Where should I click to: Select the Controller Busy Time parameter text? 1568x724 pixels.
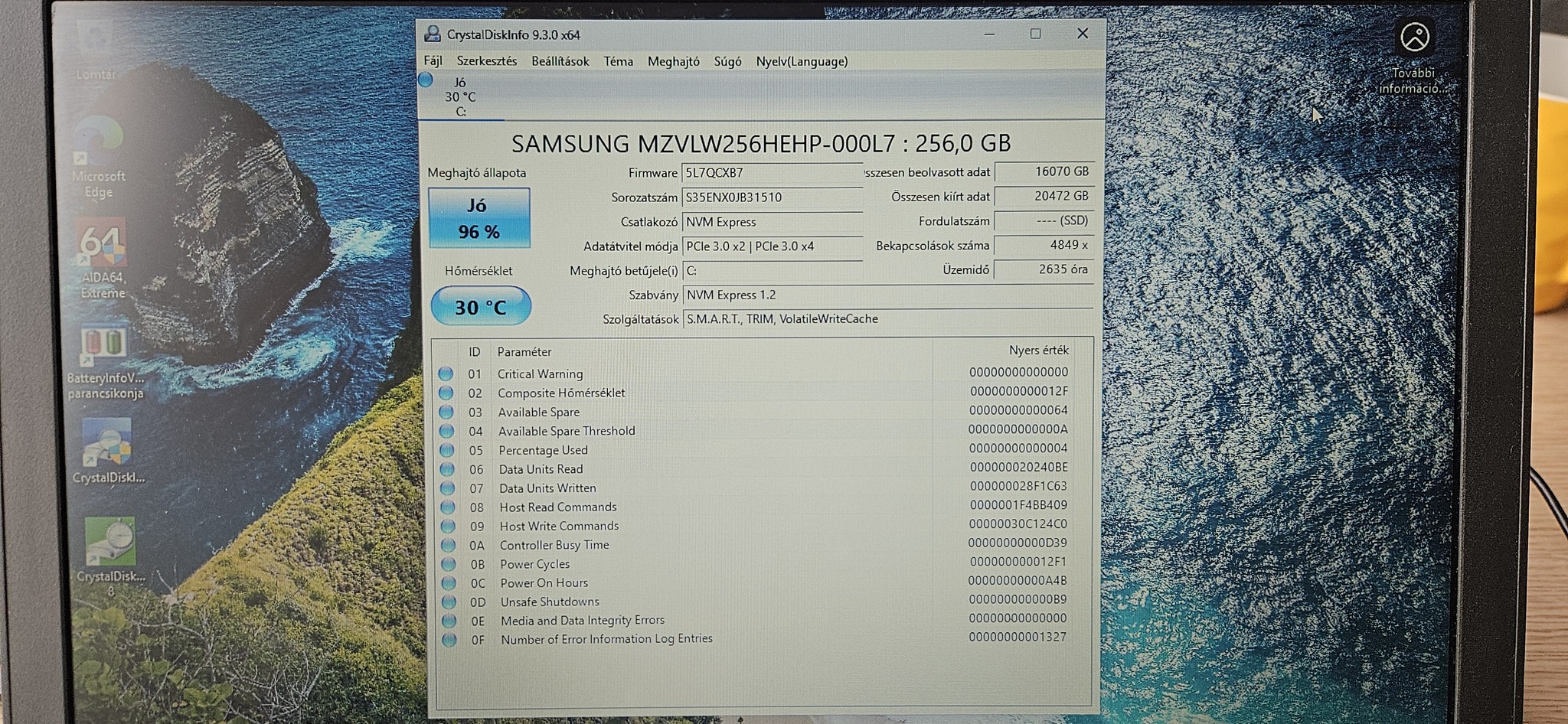click(554, 545)
